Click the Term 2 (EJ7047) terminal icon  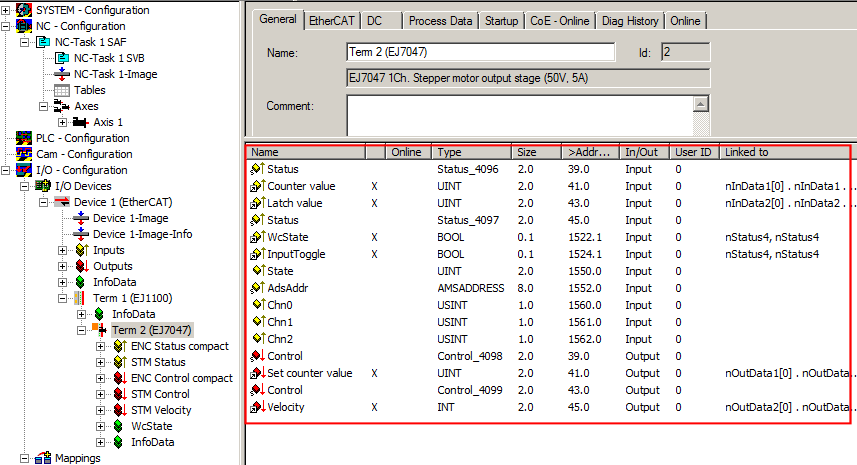(99, 329)
